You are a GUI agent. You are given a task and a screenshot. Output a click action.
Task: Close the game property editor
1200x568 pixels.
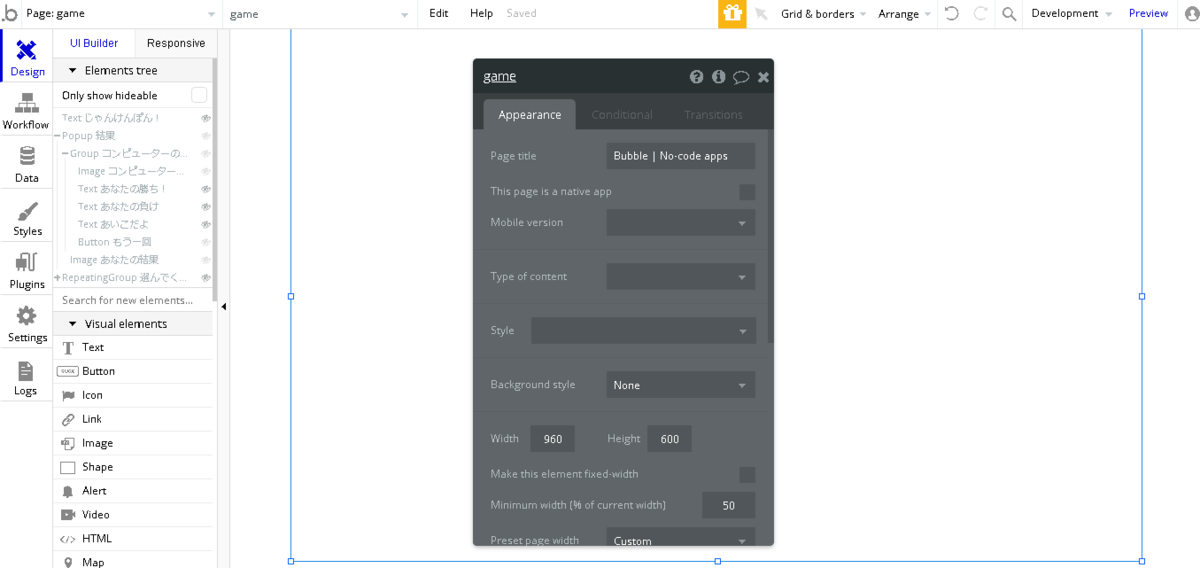coord(763,77)
